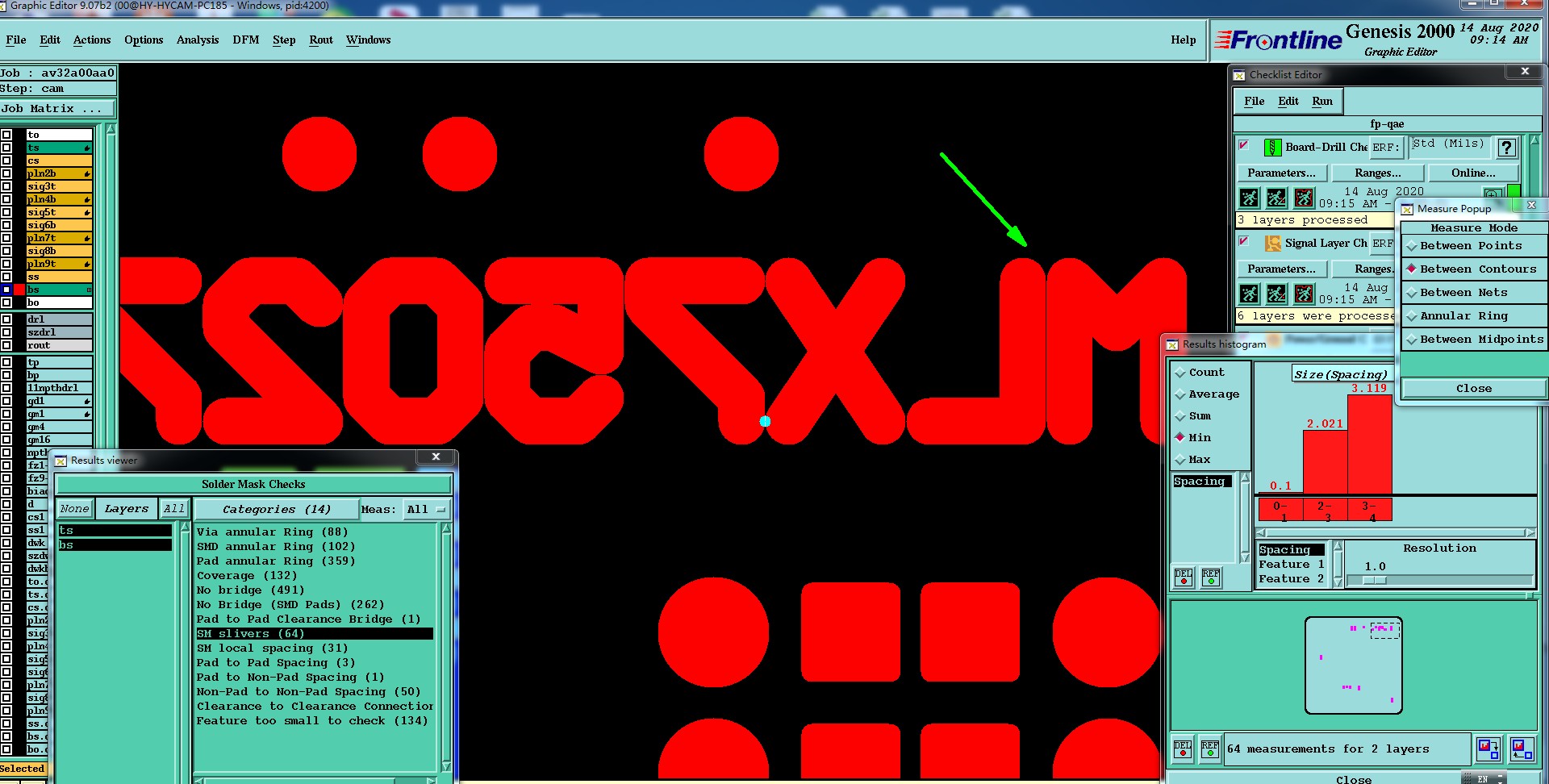Select Max histogram option
Viewport: 1549px width, 784px height.
click(1193, 460)
